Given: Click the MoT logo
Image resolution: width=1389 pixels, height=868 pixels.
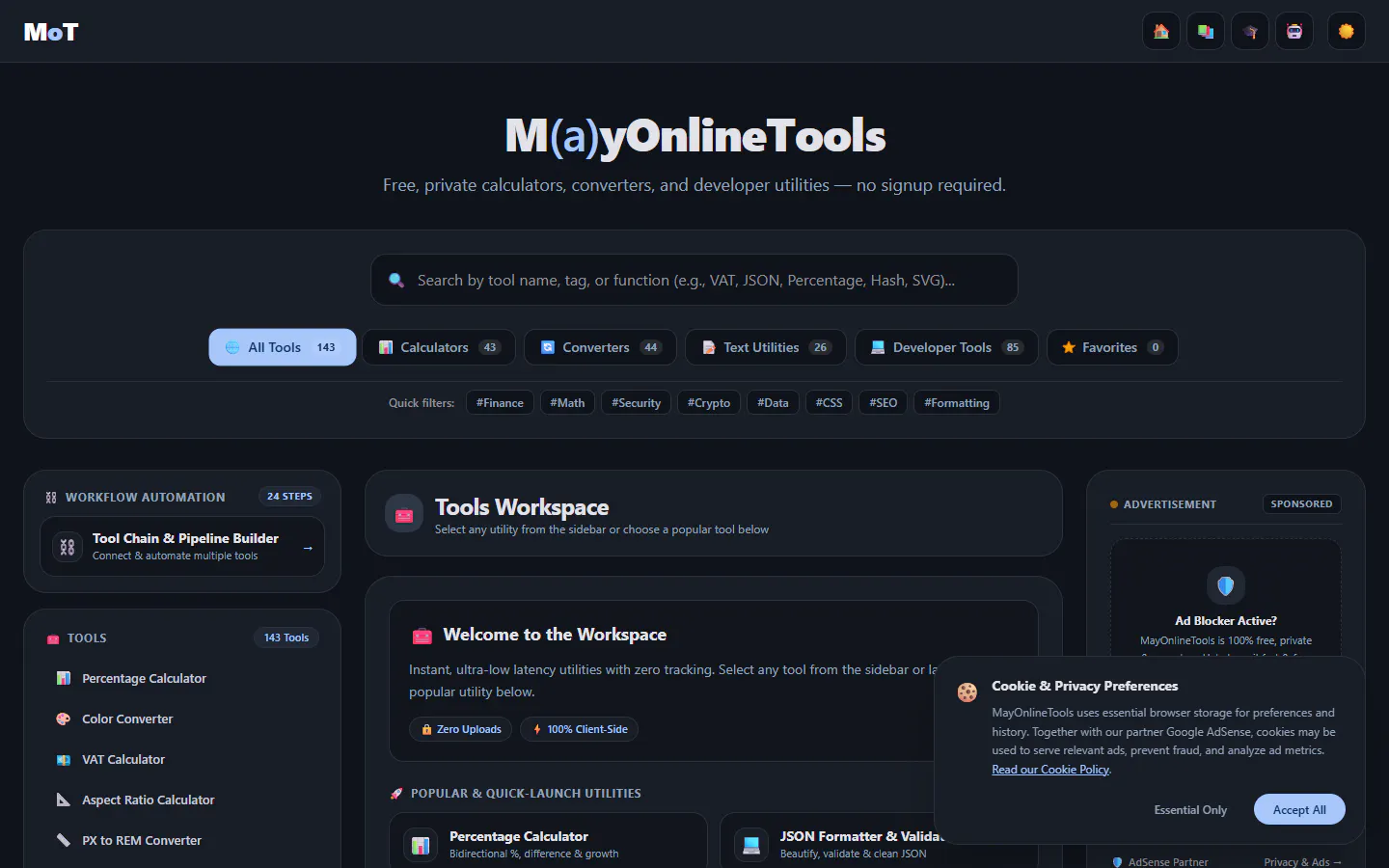Looking at the screenshot, I should (51, 32).
